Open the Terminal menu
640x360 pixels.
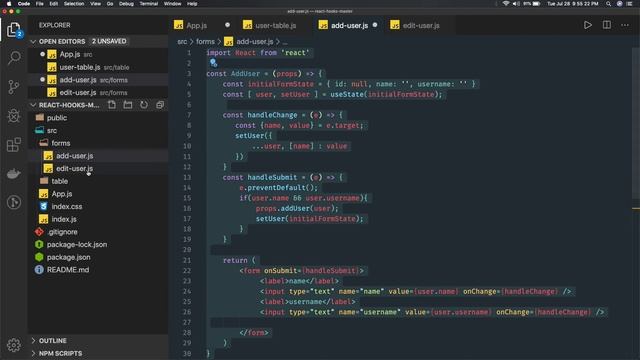(149, 4)
